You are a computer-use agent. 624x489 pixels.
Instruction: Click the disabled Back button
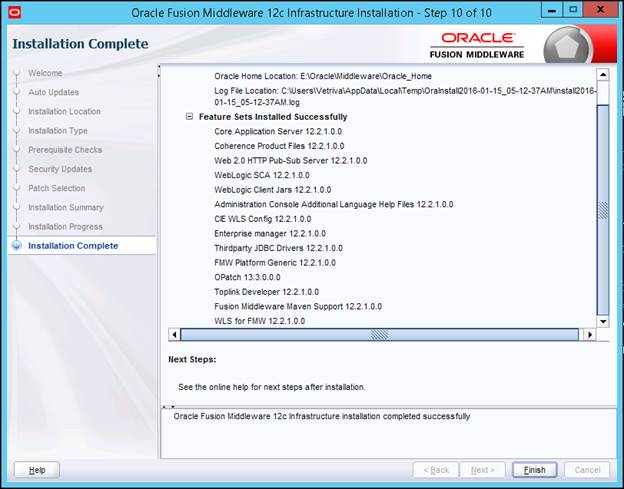436,470
